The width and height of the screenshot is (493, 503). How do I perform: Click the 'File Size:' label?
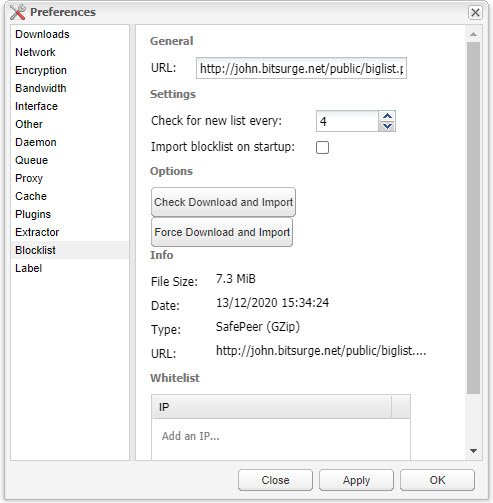click(x=174, y=282)
